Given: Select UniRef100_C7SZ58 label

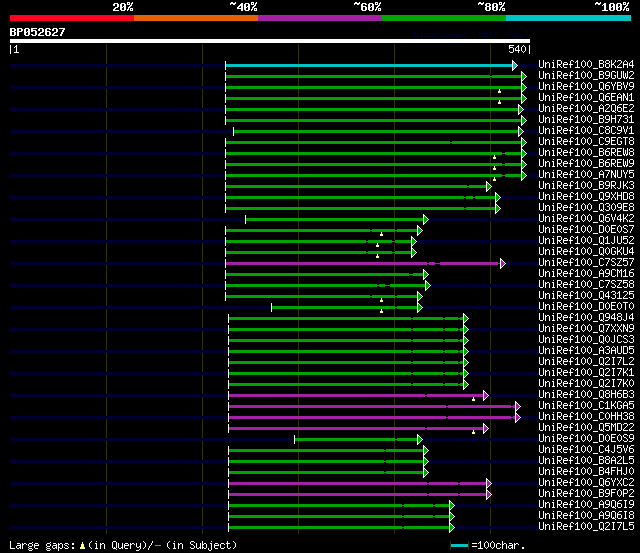Looking at the screenshot, I should point(586,284).
